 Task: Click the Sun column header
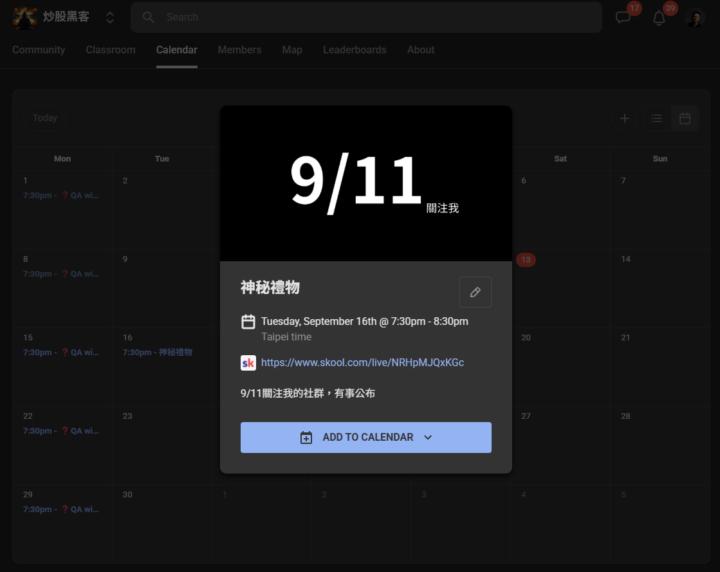[660, 158]
